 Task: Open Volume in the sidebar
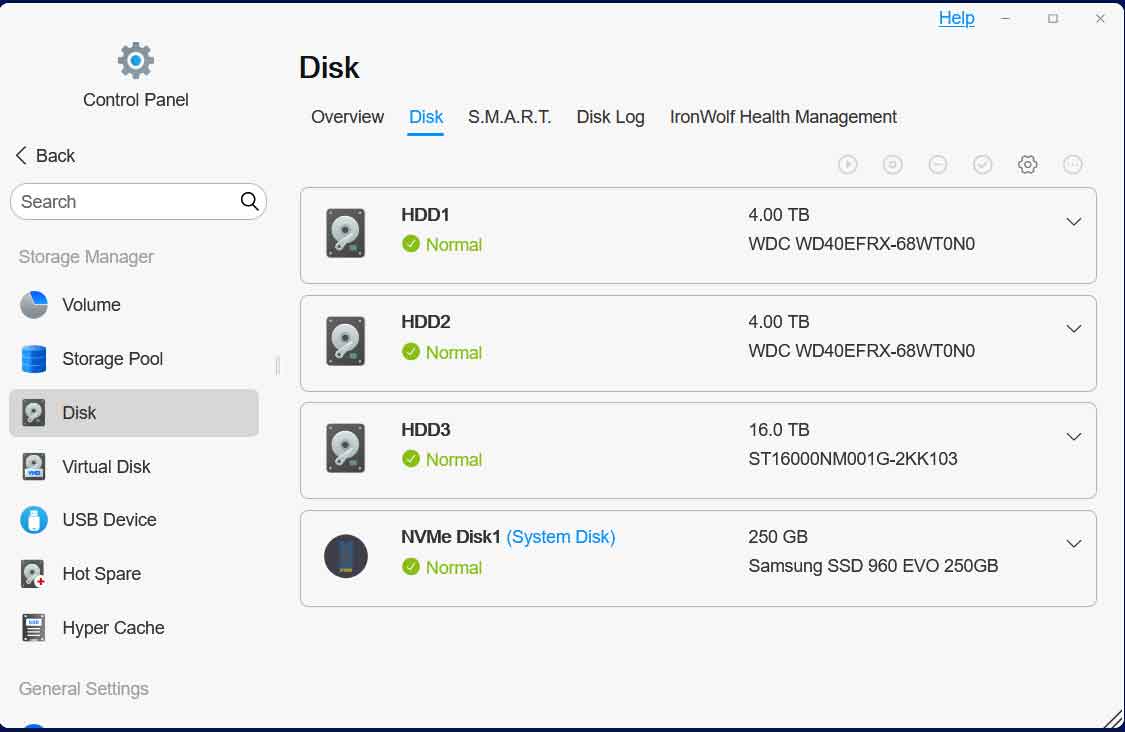coord(133,305)
